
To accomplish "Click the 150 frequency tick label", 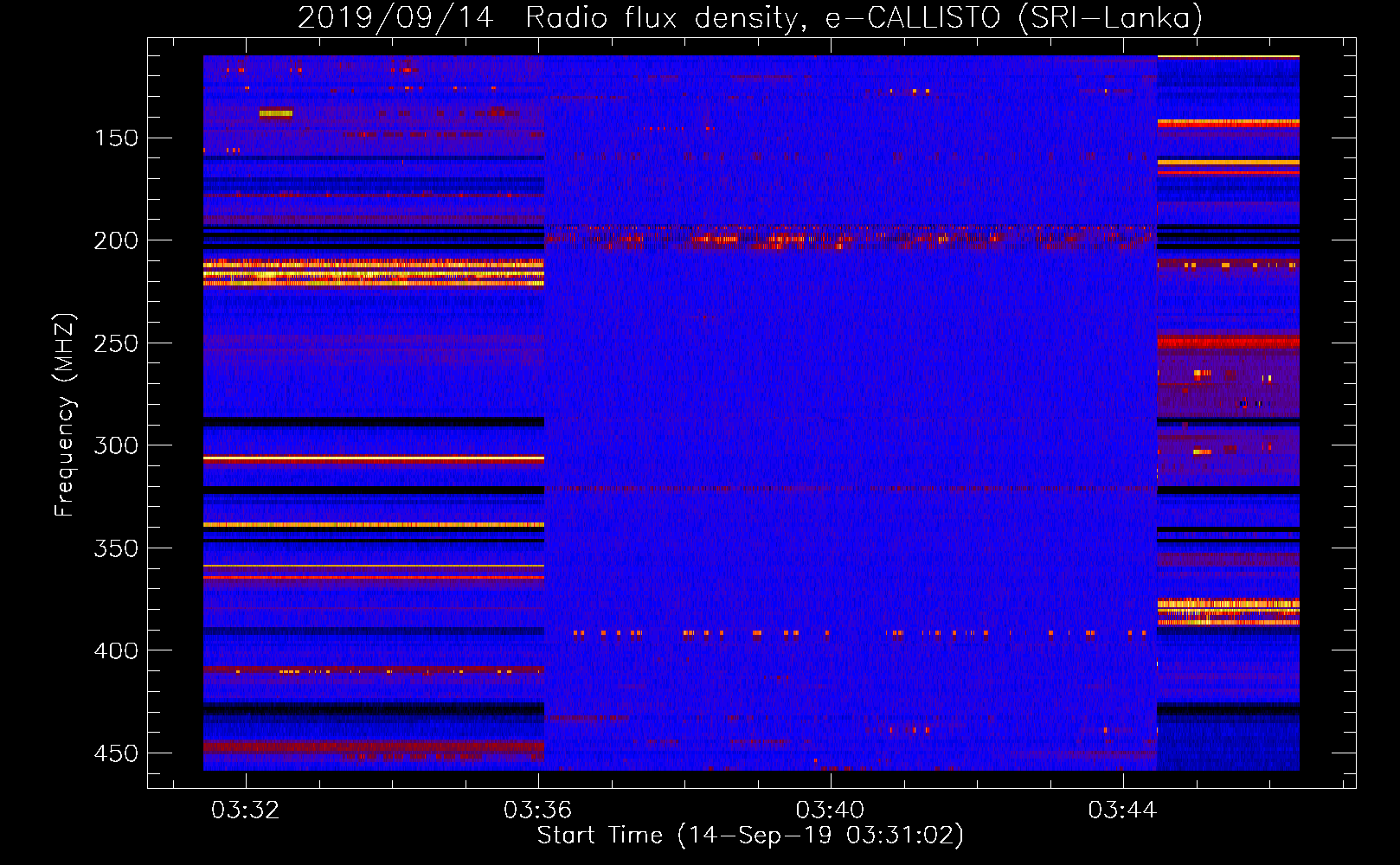I will (x=115, y=138).
